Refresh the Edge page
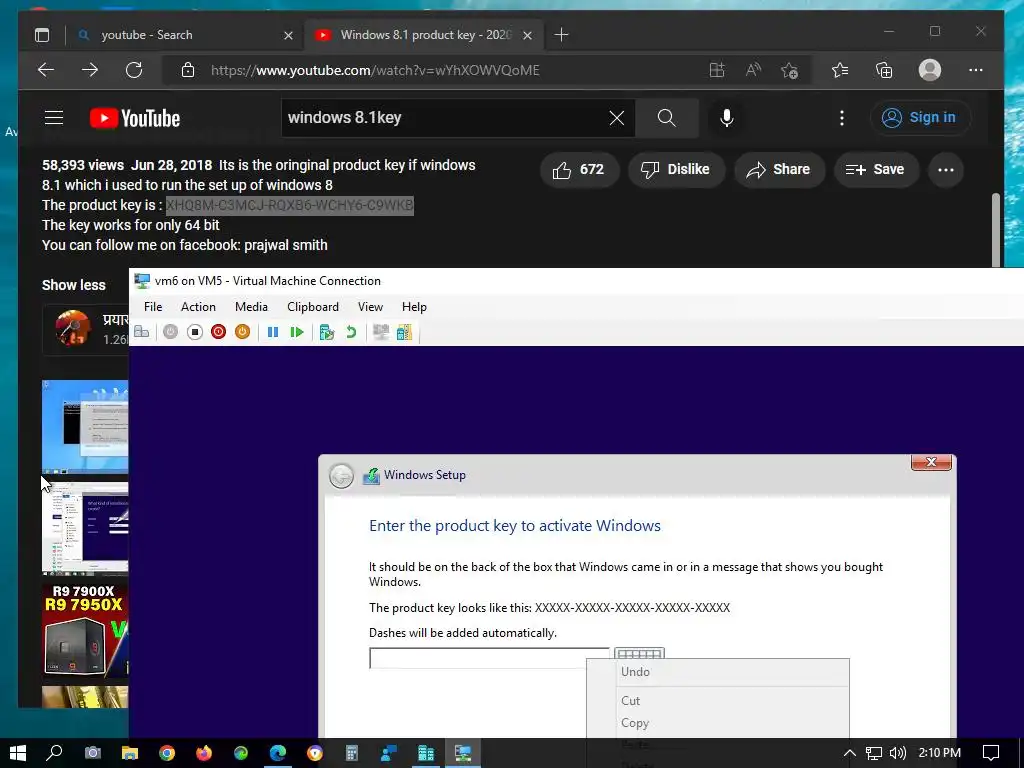This screenshot has width=1024, height=768. 134,70
